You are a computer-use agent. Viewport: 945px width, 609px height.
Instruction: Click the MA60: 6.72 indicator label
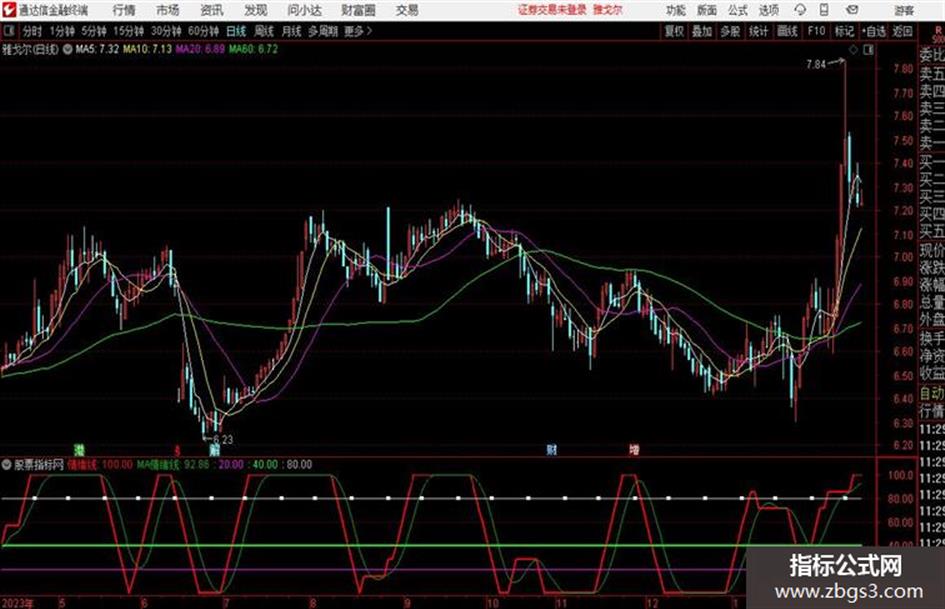pyautogui.click(x=253, y=49)
